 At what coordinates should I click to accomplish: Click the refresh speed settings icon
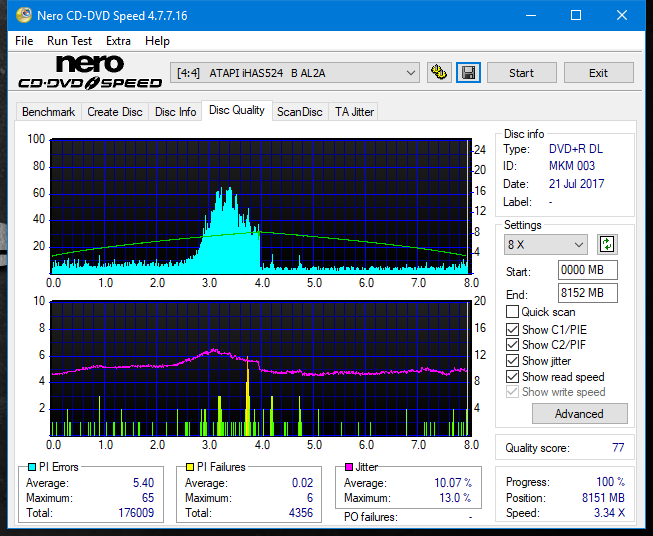(x=607, y=244)
